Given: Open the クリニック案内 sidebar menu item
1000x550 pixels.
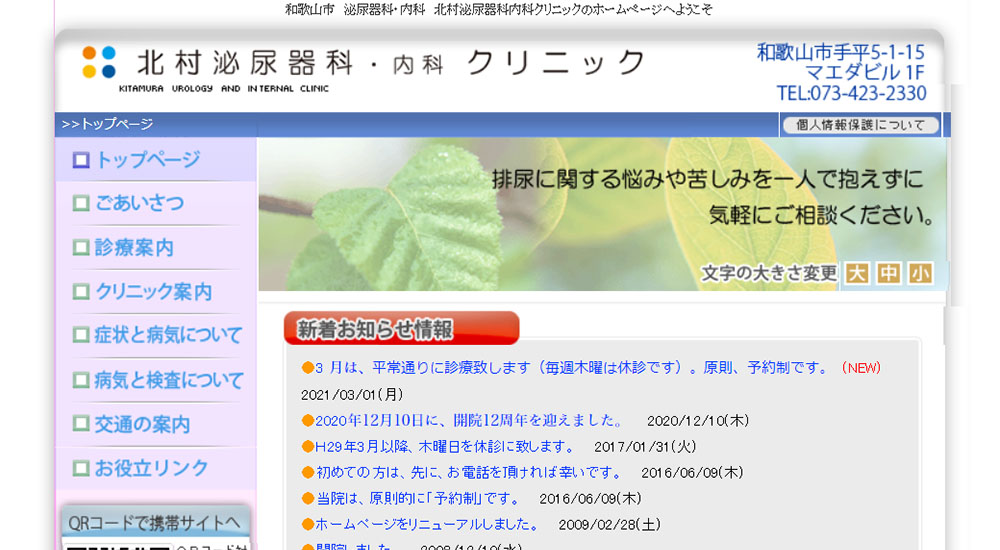Looking at the screenshot, I should (156, 292).
